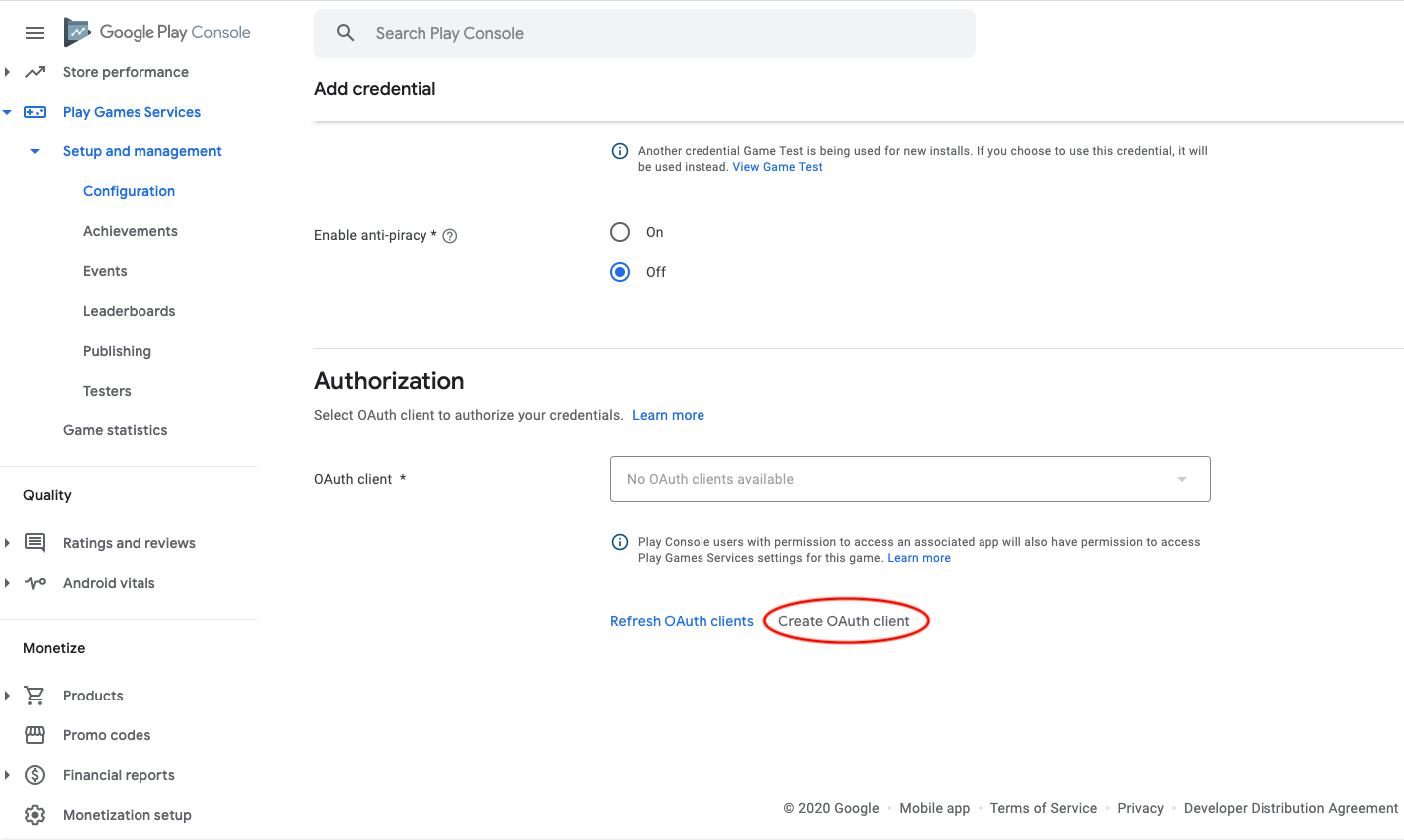The image size is (1404, 840).
Task: Expand the Store performance section arrow
Action: (7, 72)
